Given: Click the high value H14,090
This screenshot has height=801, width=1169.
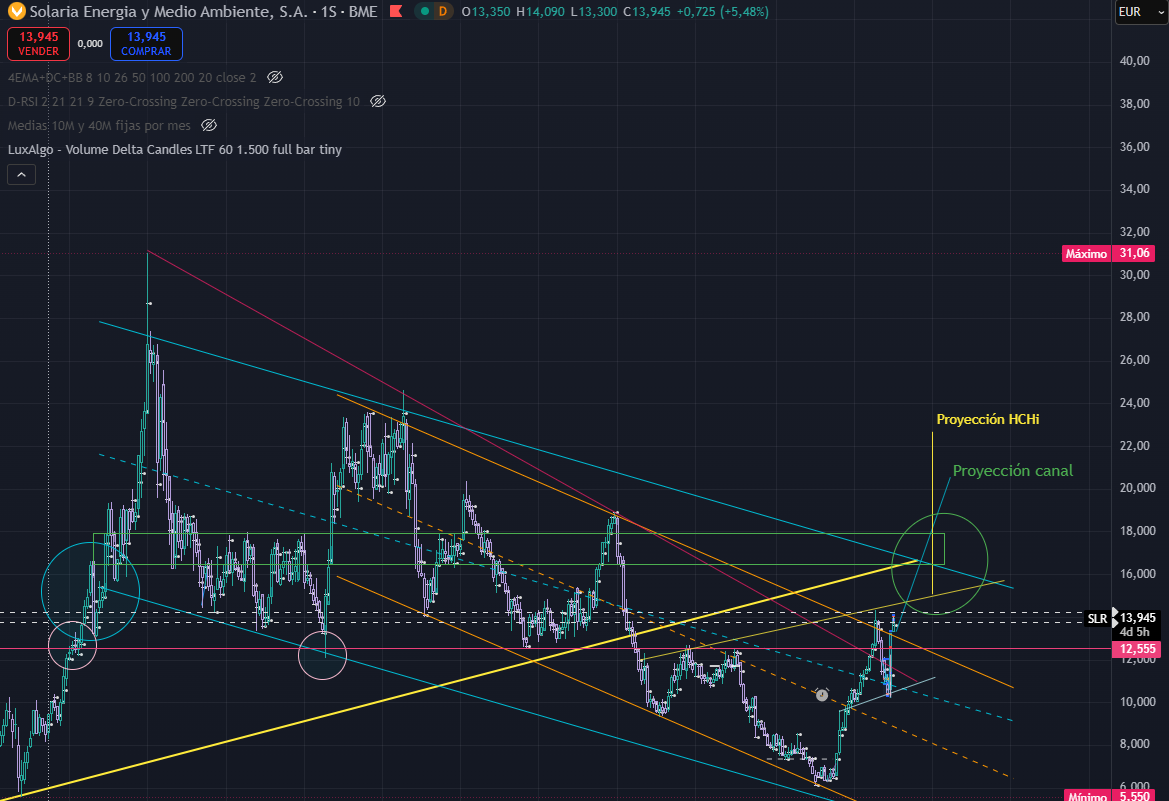Looking at the screenshot, I should 541,12.
